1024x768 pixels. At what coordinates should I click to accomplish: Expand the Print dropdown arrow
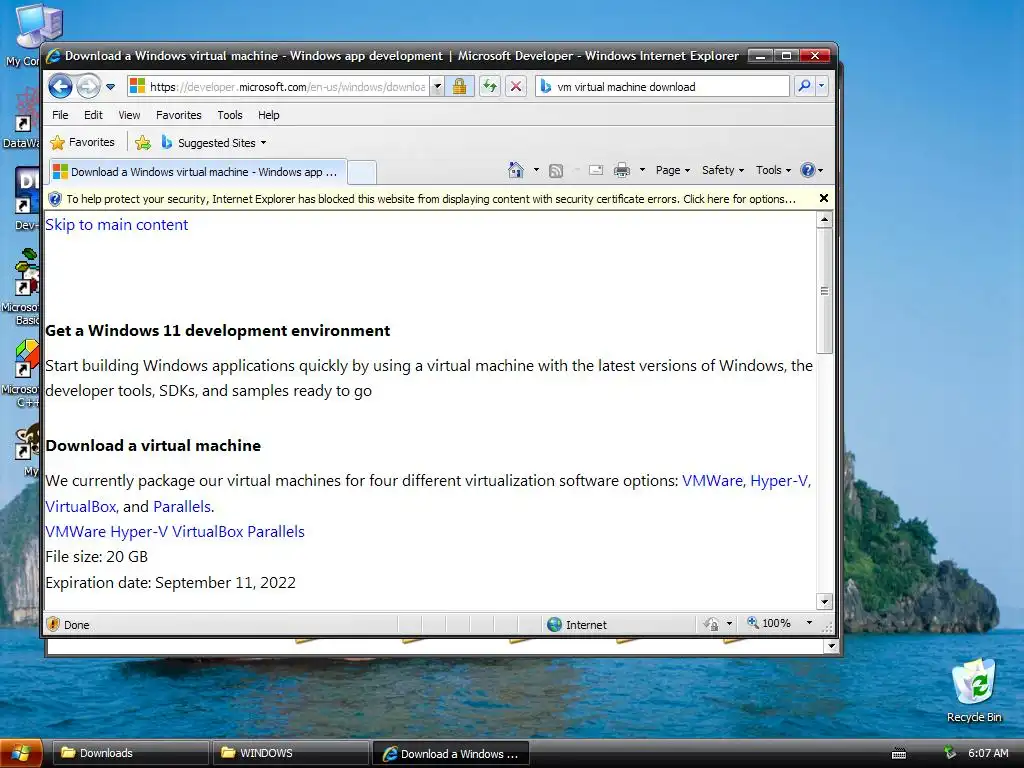pyautogui.click(x=643, y=170)
